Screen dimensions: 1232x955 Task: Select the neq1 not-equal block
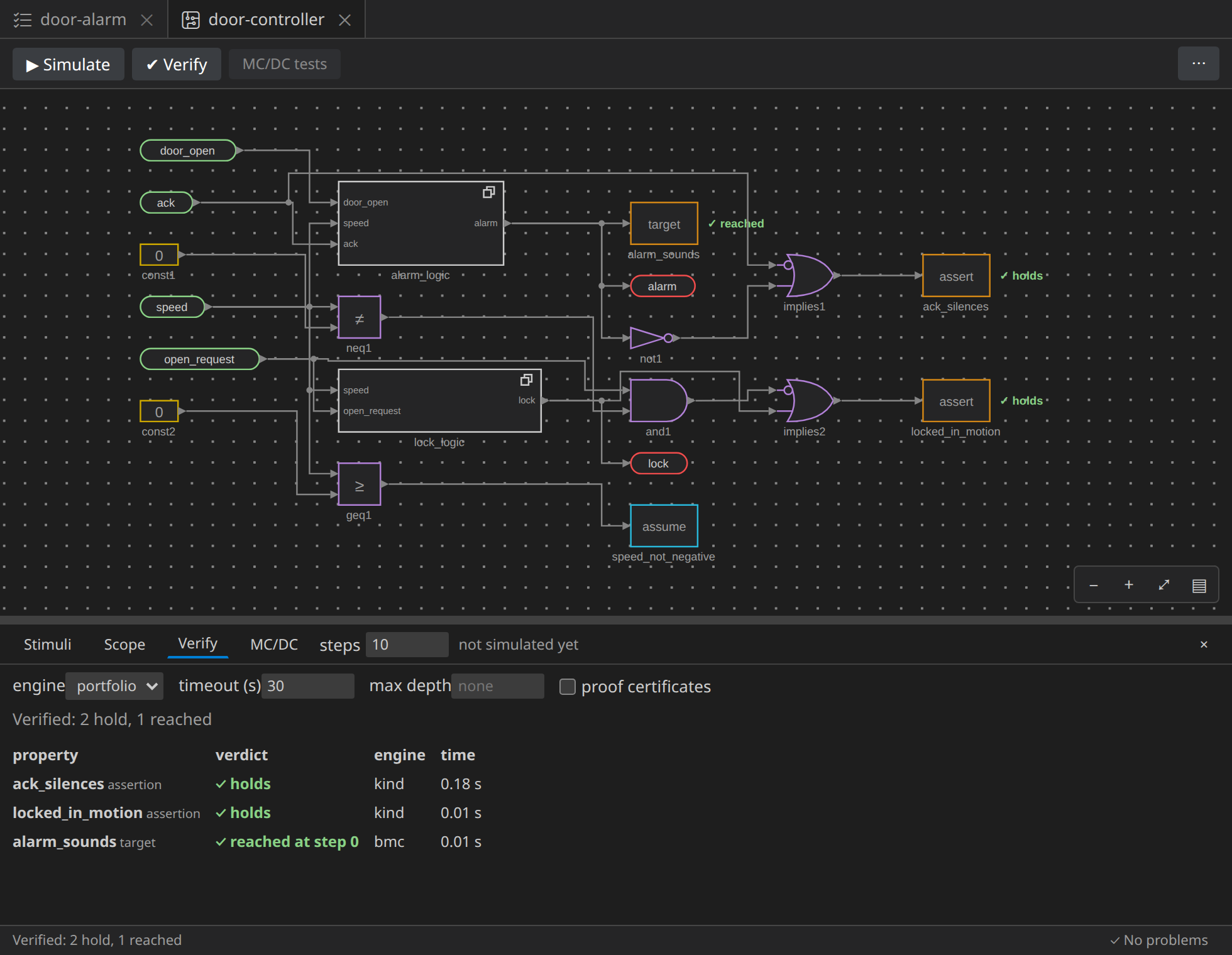pyautogui.click(x=360, y=317)
